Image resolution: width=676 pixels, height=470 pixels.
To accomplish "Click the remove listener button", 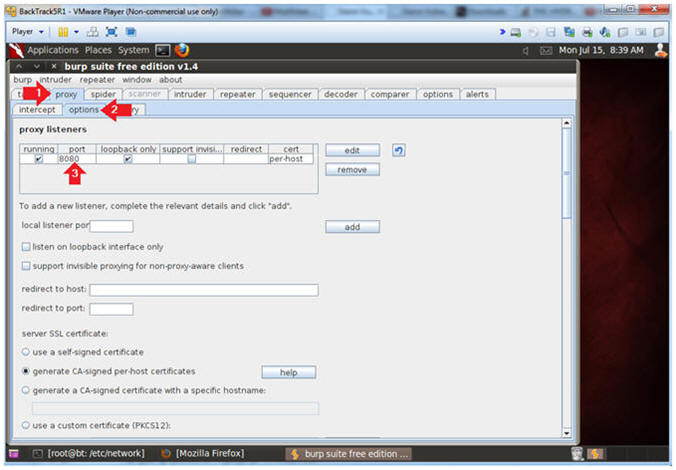I will click(x=352, y=170).
